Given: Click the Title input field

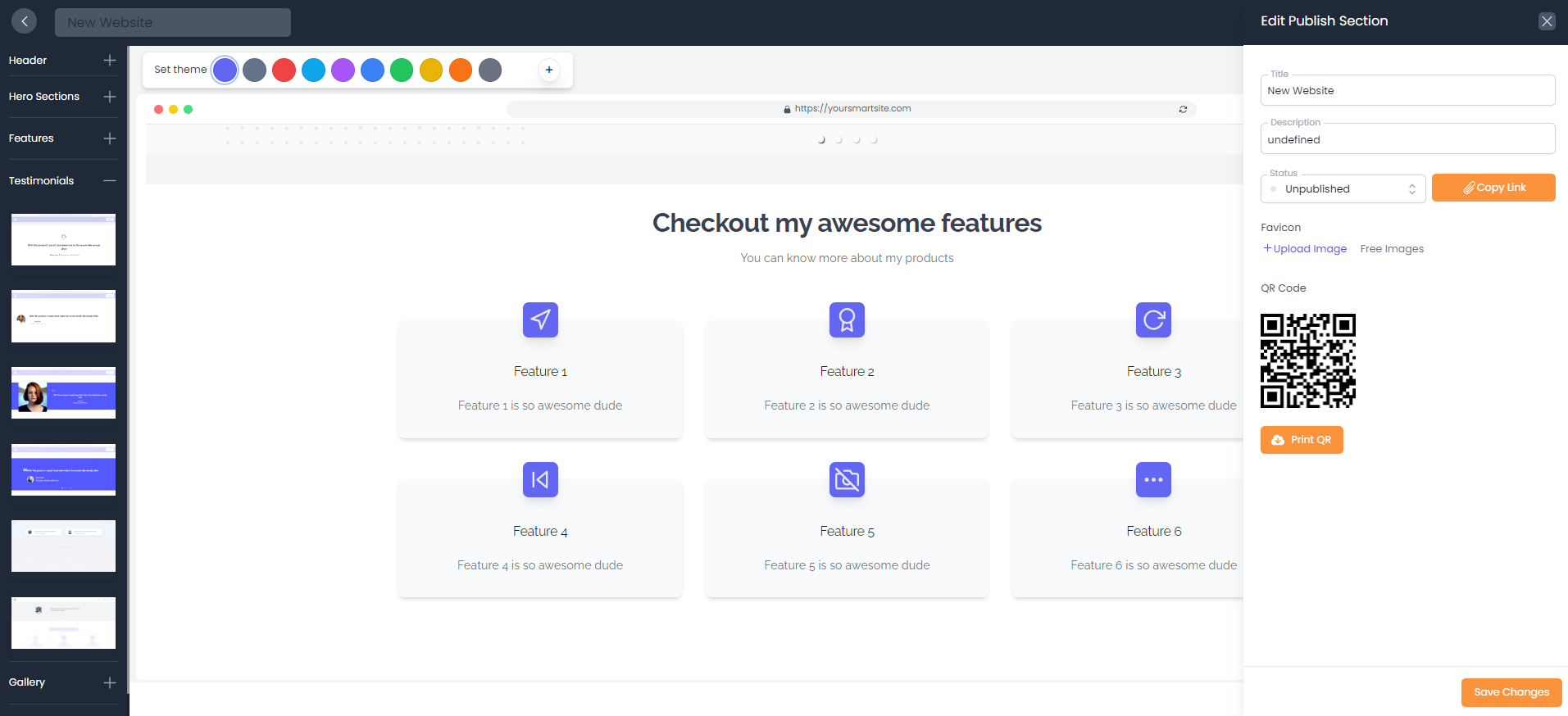Looking at the screenshot, I should pyautogui.click(x=1407, y=91).
